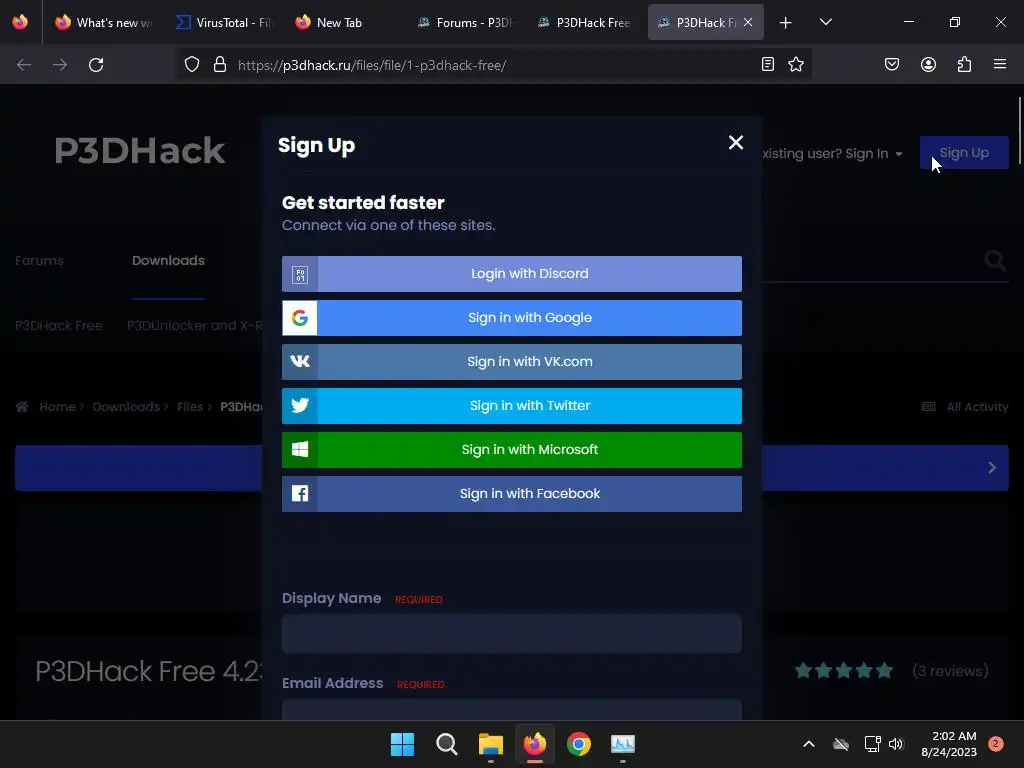
Task: Click the five-star rating
Action: click(x=844, y=670)
